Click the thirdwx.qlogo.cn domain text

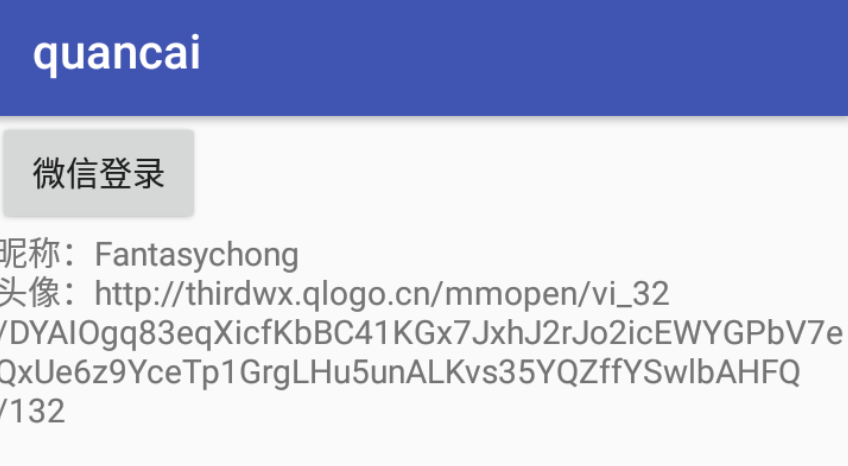click(313, 294)
